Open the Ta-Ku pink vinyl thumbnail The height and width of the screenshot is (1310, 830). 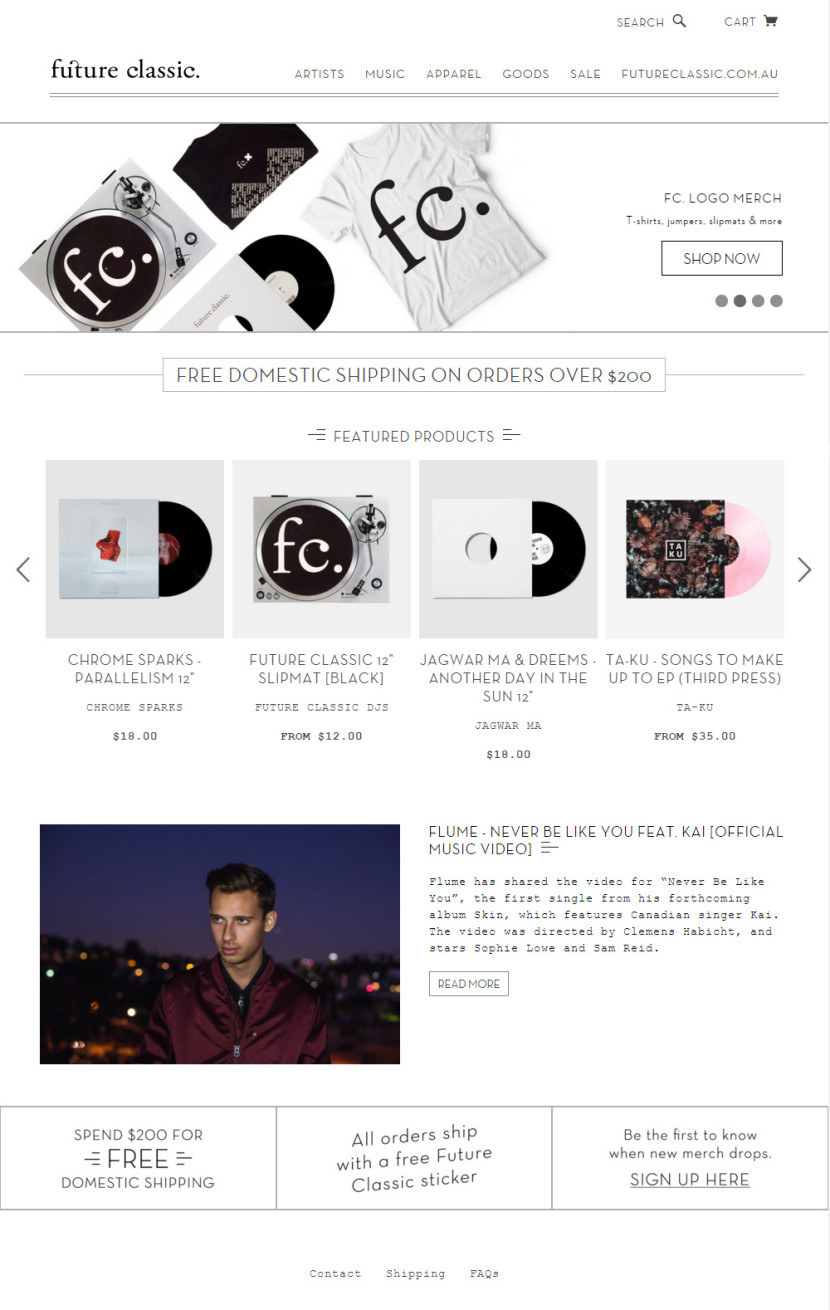click(x=695, y=549)
